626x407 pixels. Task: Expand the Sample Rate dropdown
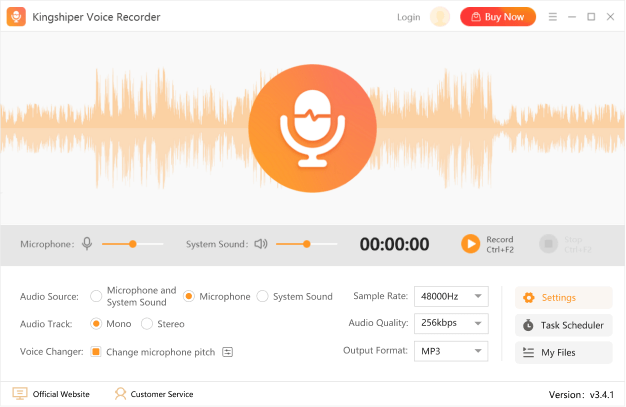tap(451, 296)
